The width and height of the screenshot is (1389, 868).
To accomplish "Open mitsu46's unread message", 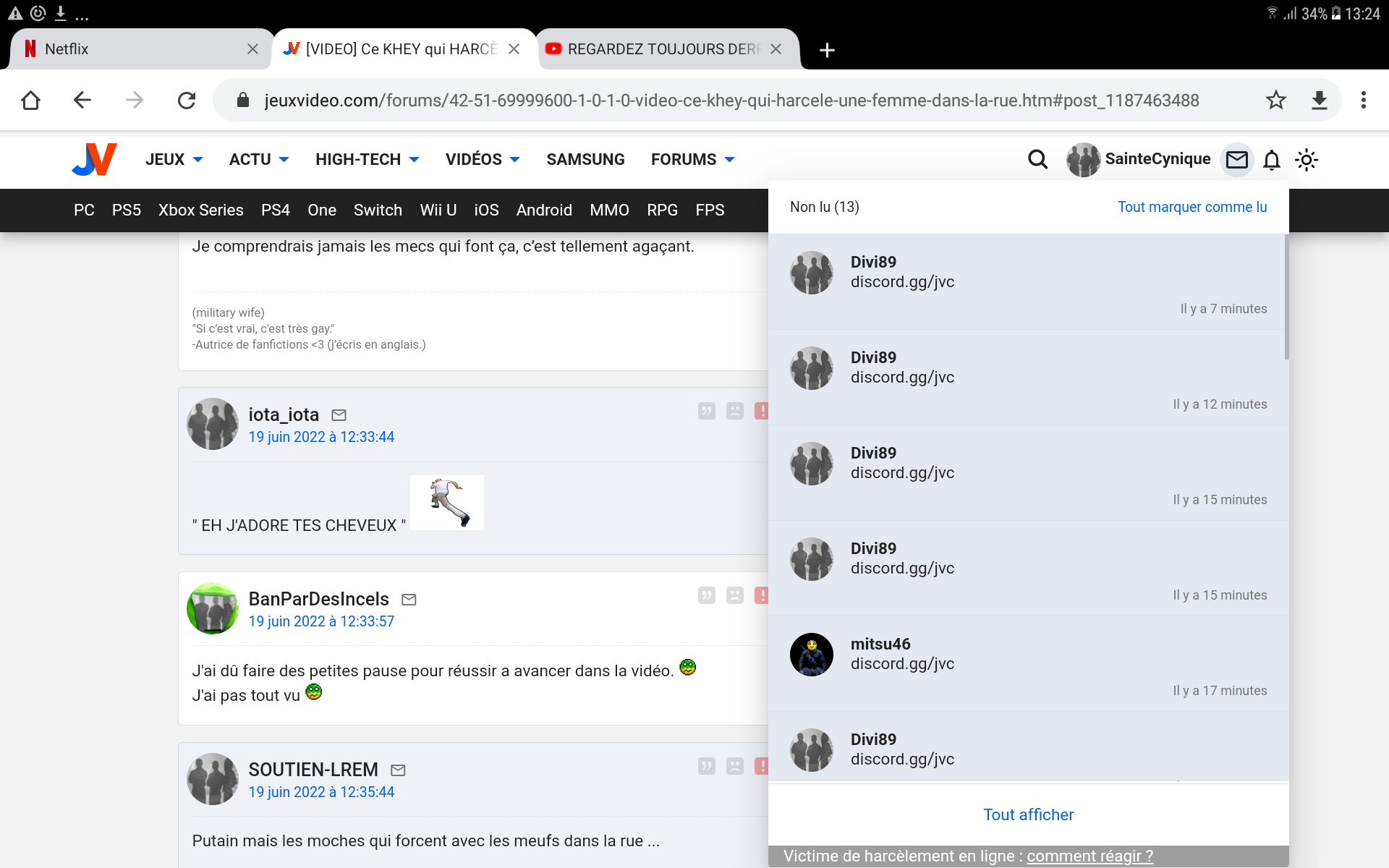I will [x=1027, y=663].
